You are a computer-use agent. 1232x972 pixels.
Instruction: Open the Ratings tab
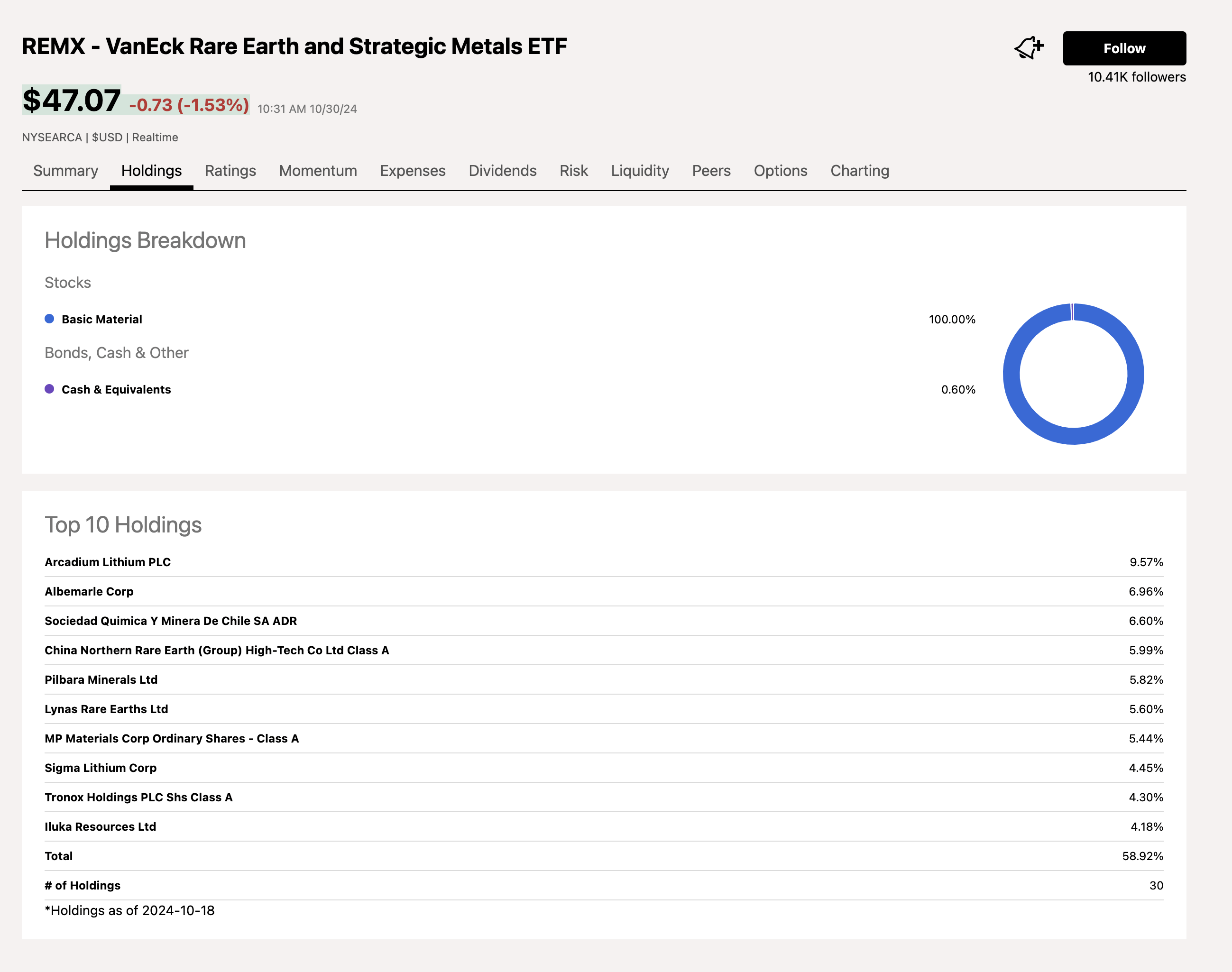(x=230, y=170)
